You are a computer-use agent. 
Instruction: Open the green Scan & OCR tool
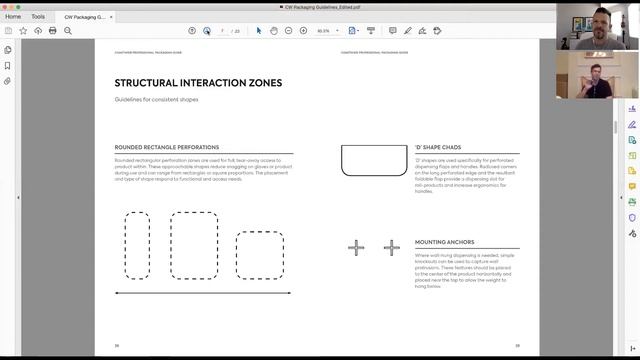(632, 202)
